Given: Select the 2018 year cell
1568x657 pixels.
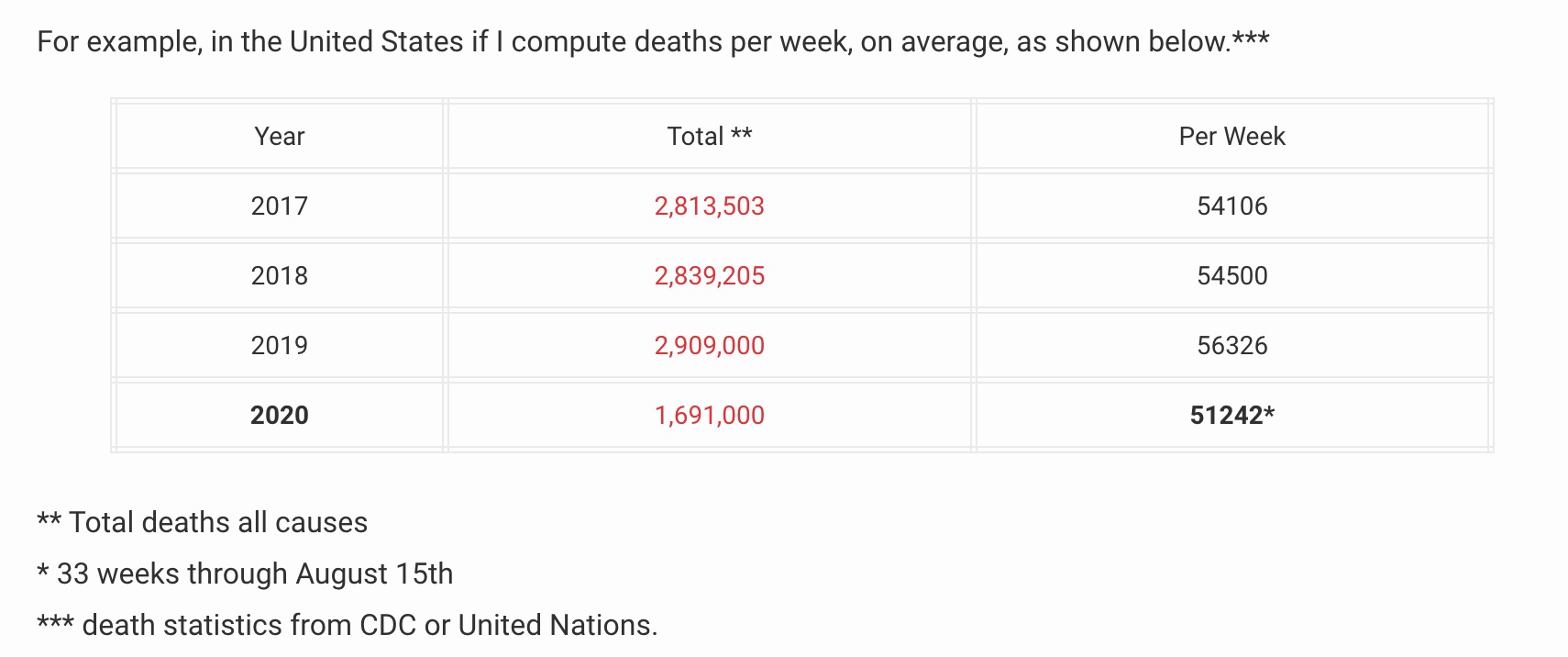Looking at the screenshot, I should pos(280,275).
